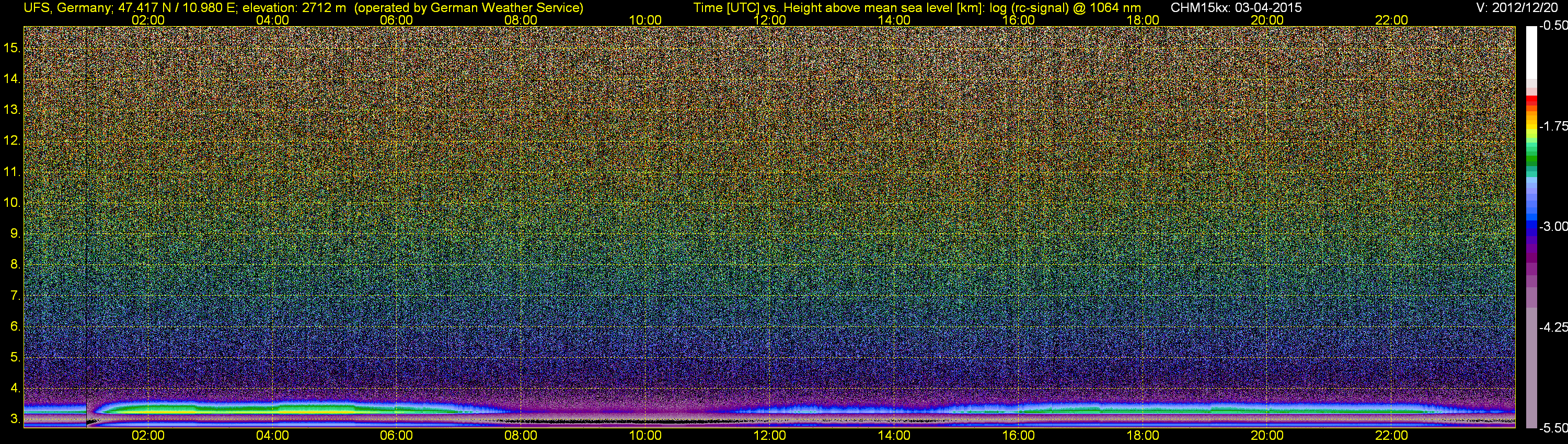Click the 3 km height axis label
The width and height of the screenshot is (1568, 444).
point(15,419)
